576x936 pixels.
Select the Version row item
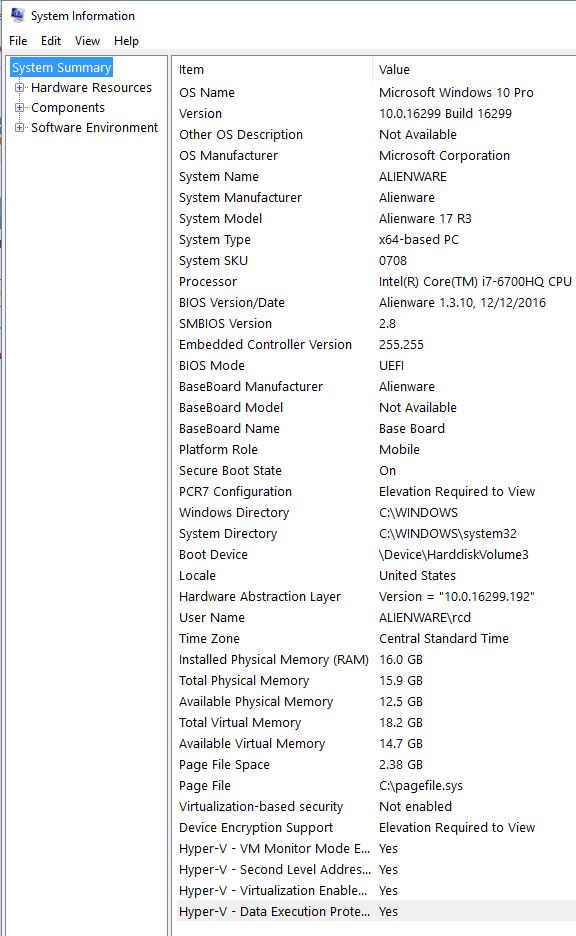(x=374, y=113)
